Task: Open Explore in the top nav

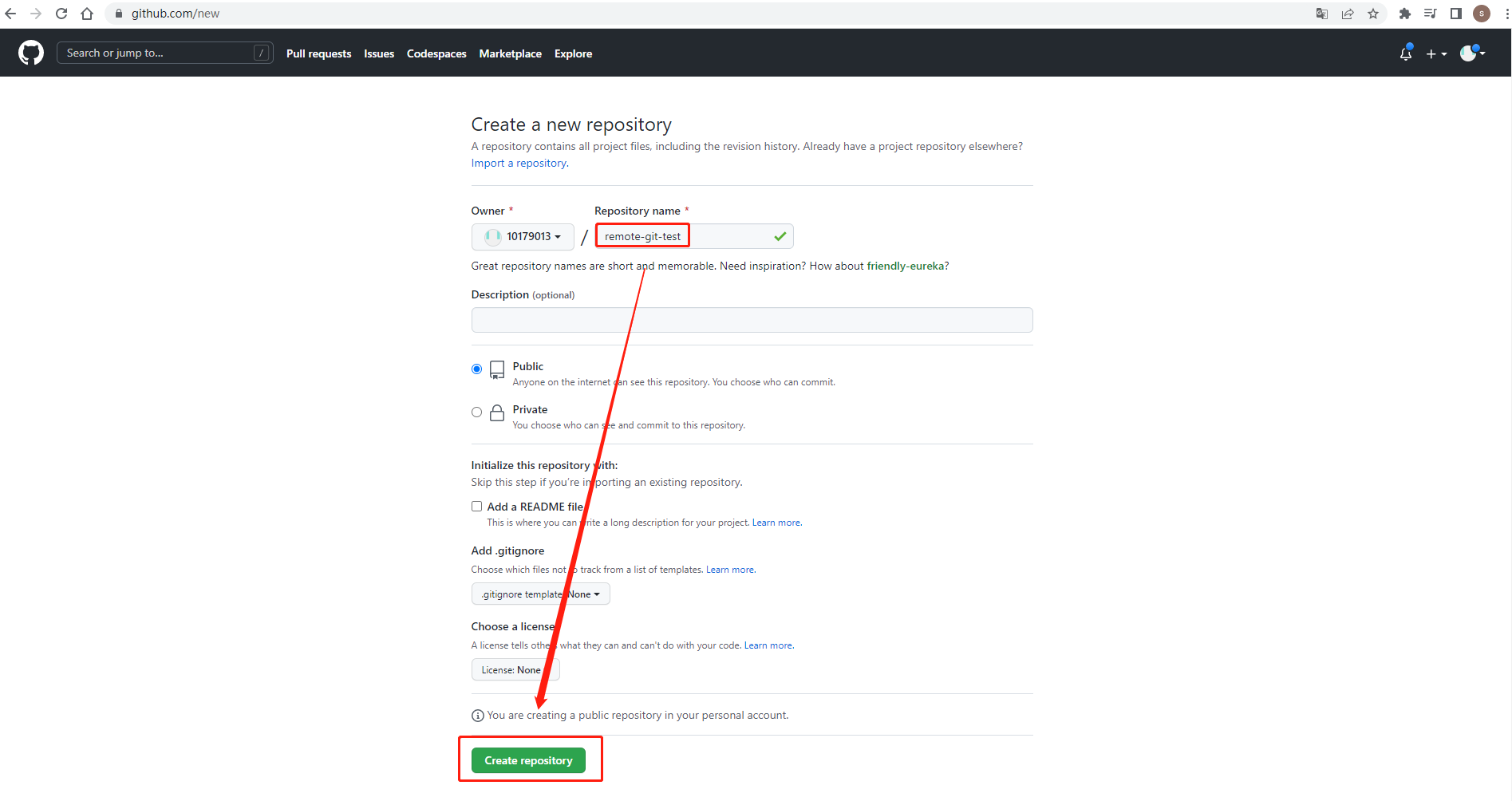Action: tap(574, 53)
